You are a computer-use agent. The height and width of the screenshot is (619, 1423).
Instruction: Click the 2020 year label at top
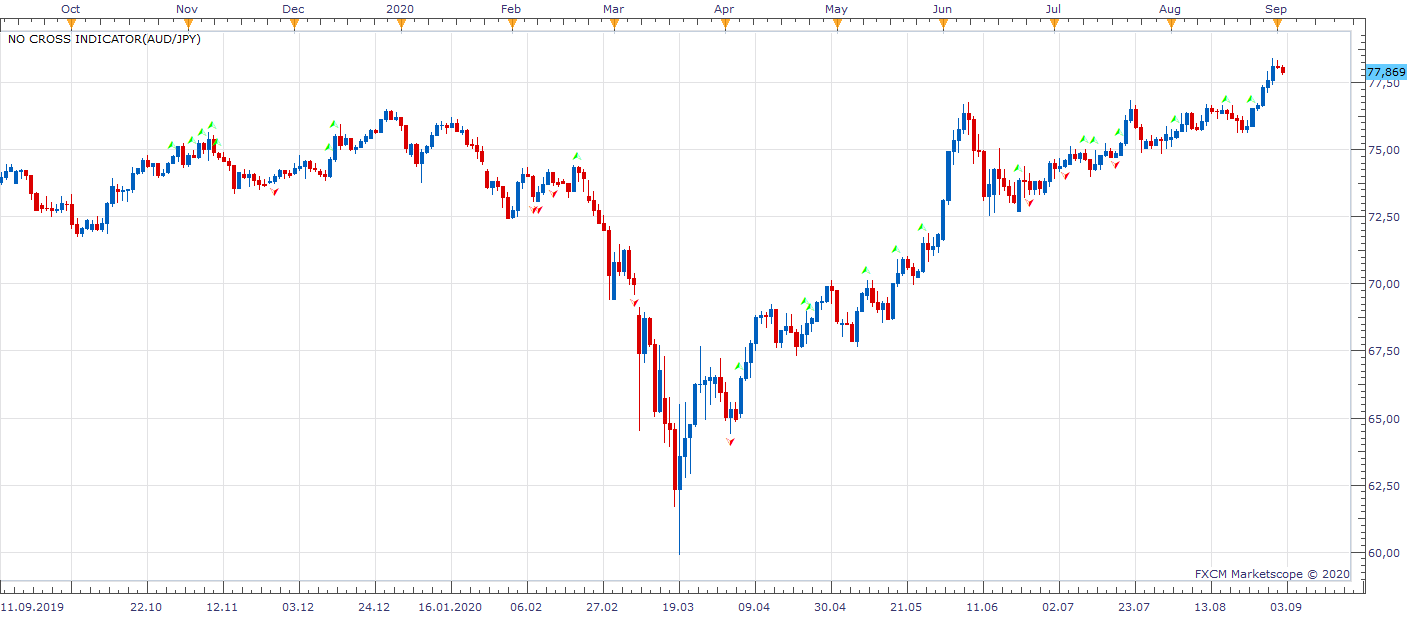[400, 9]
